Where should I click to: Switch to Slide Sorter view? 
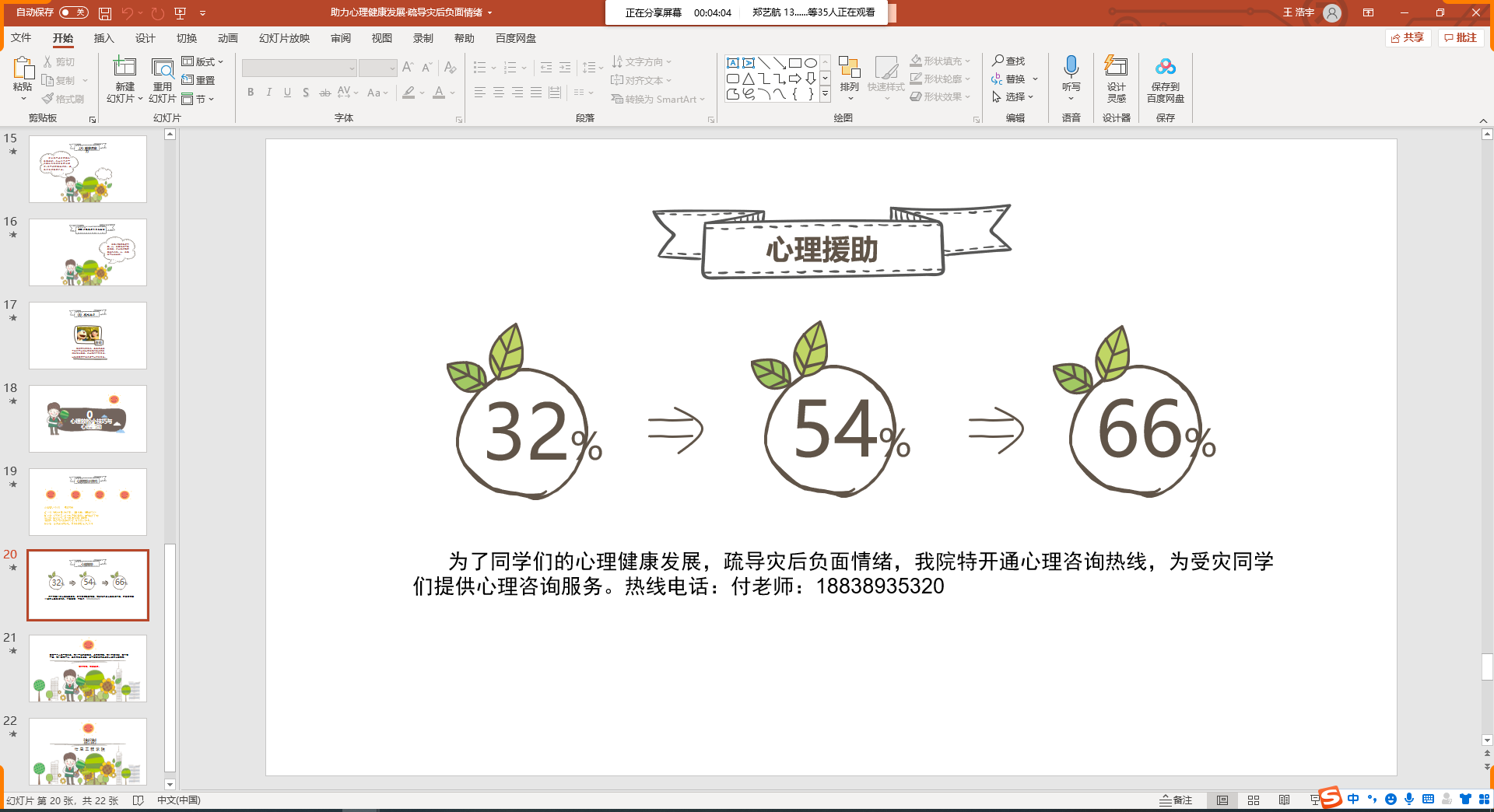pyautogui.click(x=1253, y=800)
